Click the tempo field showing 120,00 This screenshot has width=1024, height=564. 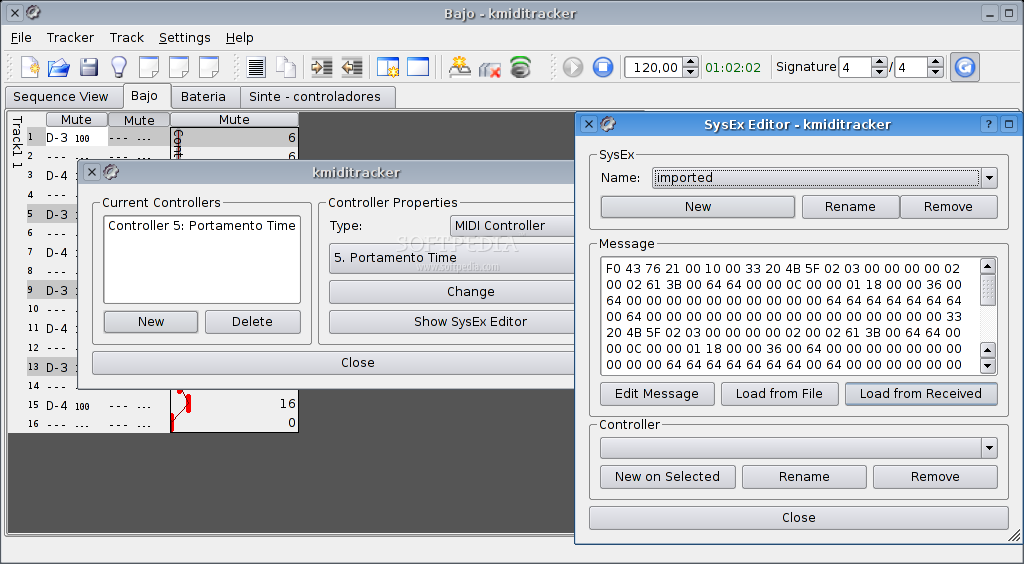click(x=654, y=67)
